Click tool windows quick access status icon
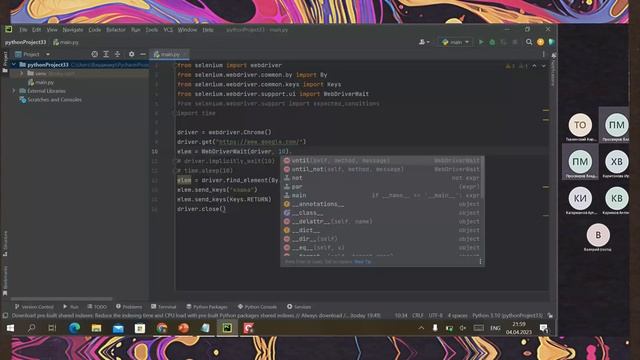 5,316
